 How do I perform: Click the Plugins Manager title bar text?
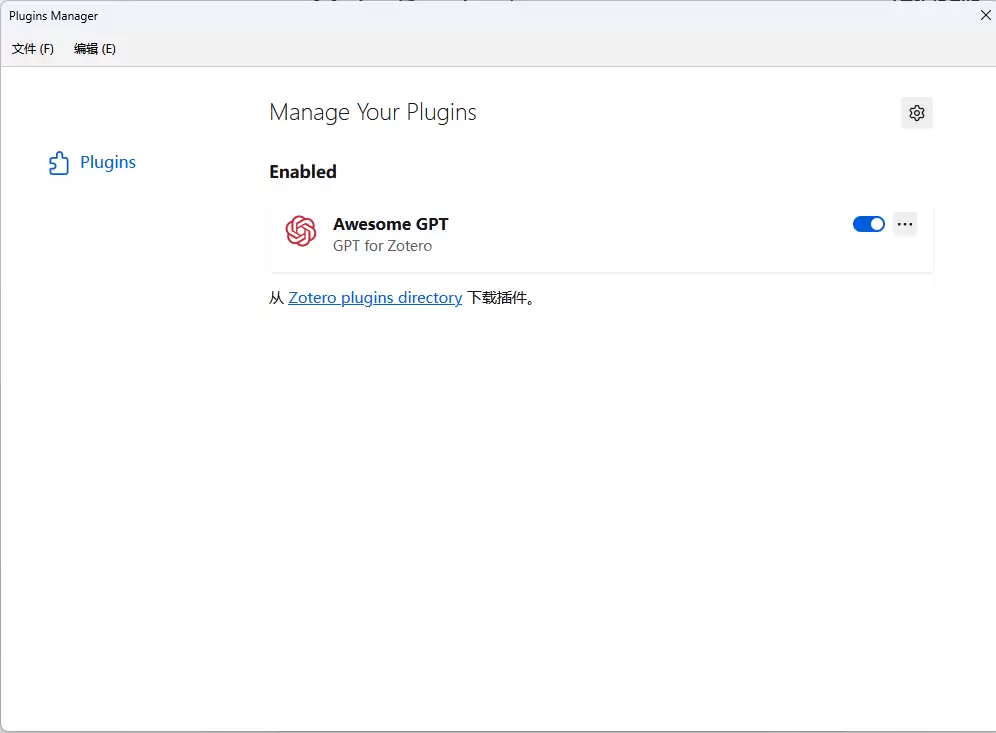pos(54,16)
